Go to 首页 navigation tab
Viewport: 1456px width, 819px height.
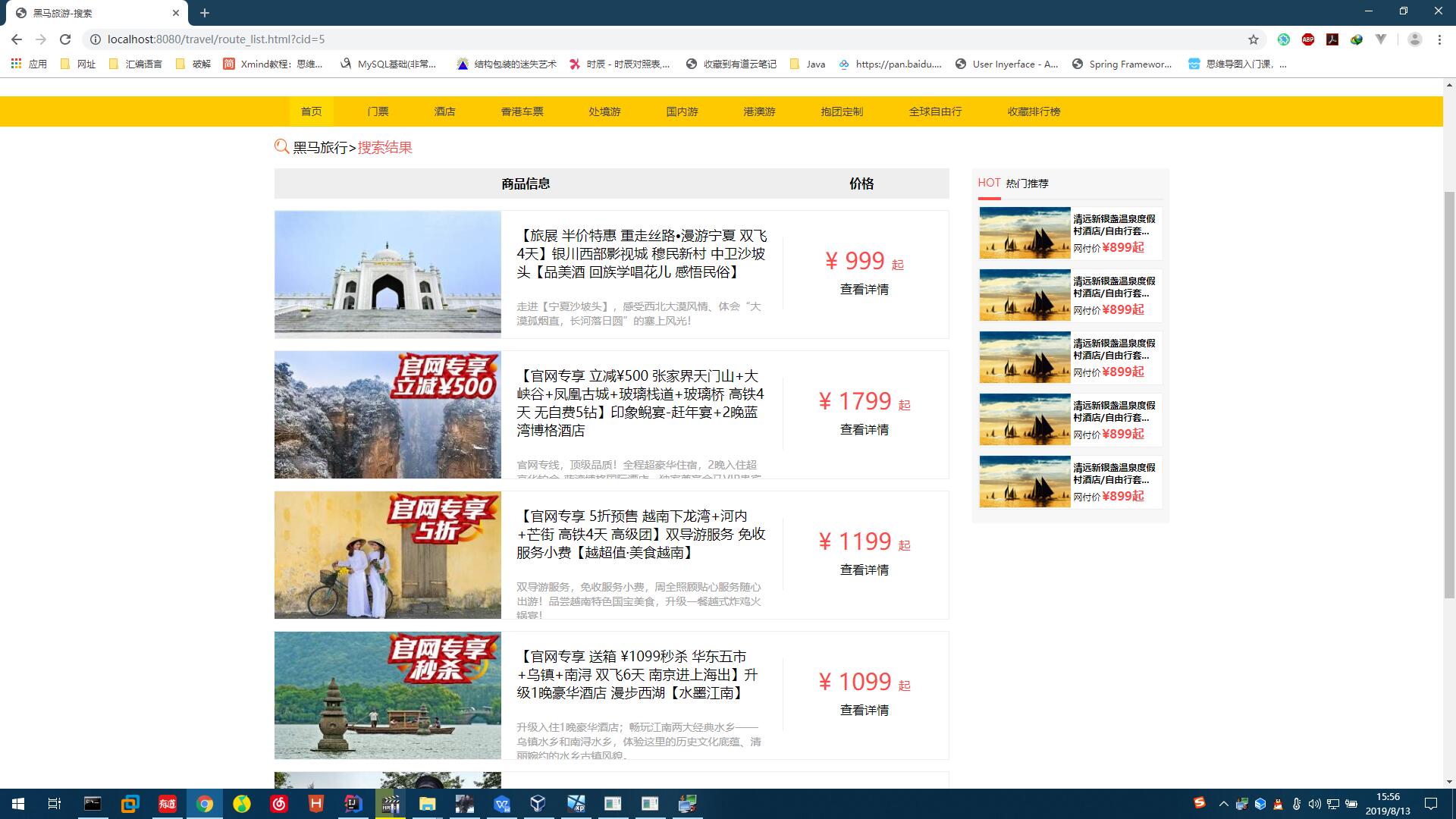pos(311,111)
